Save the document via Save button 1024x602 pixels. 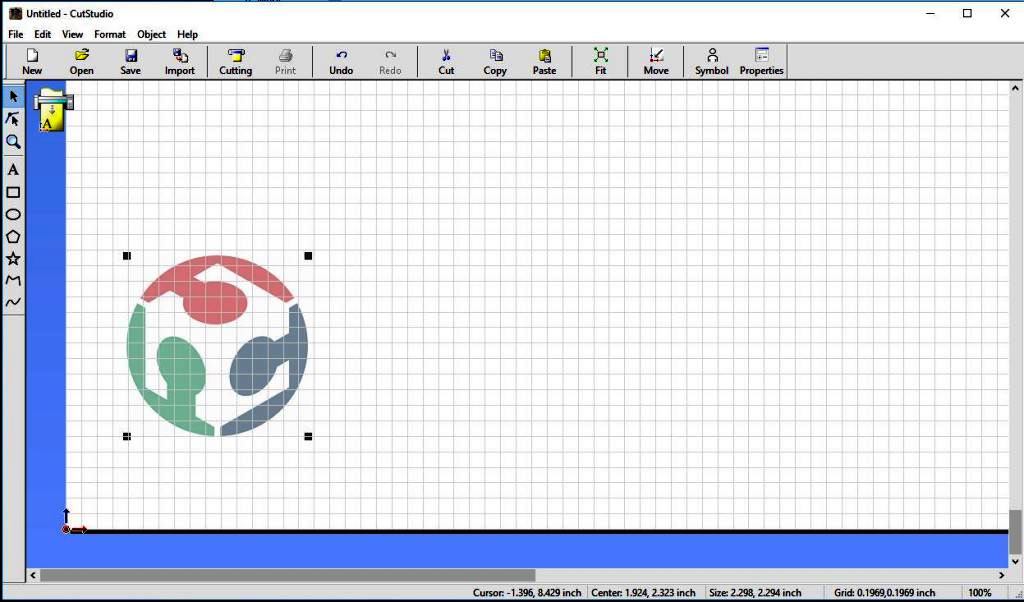click(x=131, y=62)
